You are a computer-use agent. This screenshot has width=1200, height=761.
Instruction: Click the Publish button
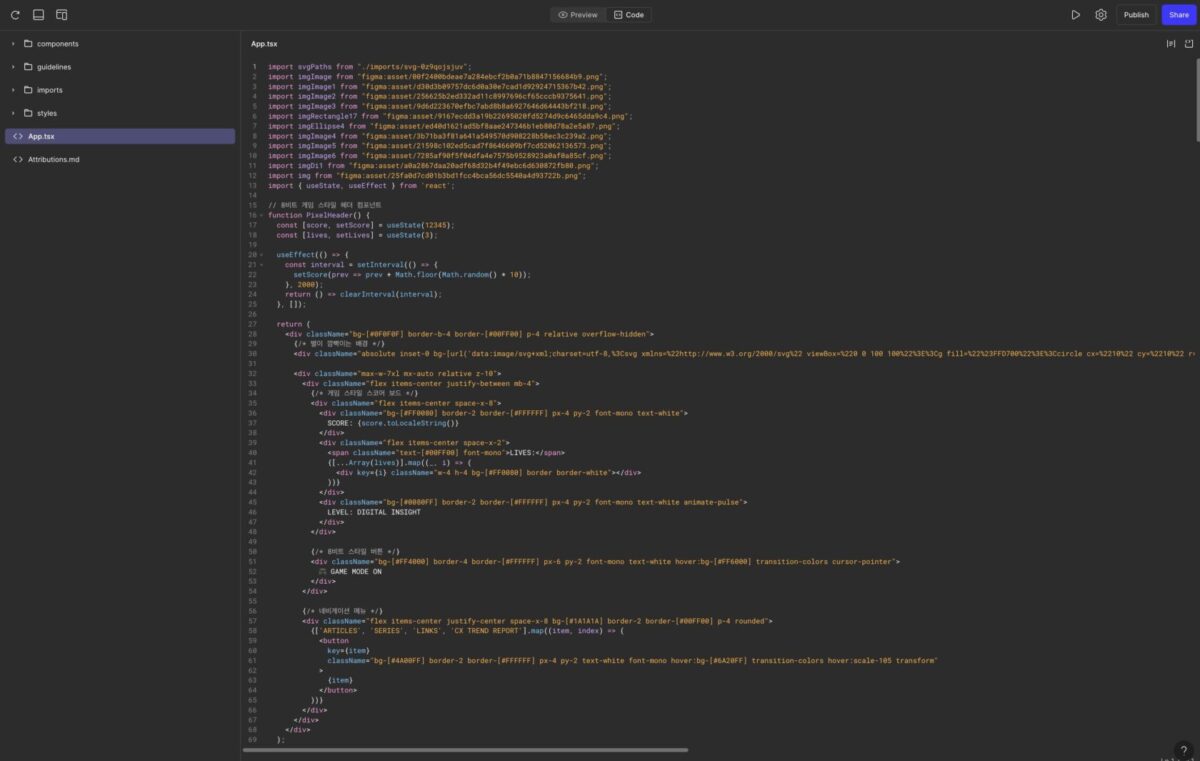1136,15
